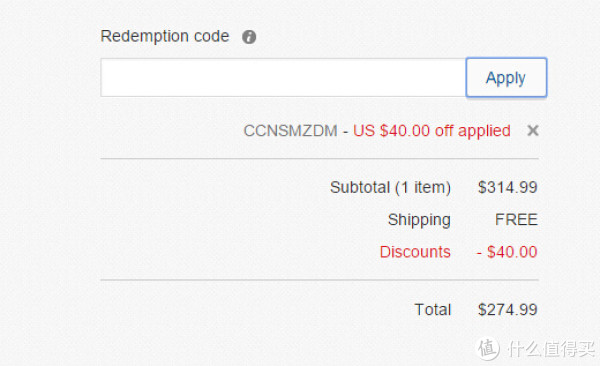This screenshot has height=366, width=600.
Task: Click the Shipping label
Action: [419, 220]
